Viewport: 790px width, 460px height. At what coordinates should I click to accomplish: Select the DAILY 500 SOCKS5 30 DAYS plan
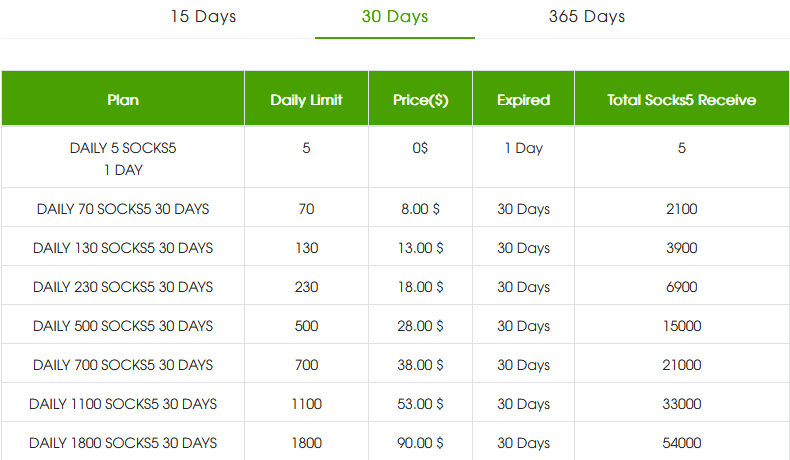click(x=123, y=326)
